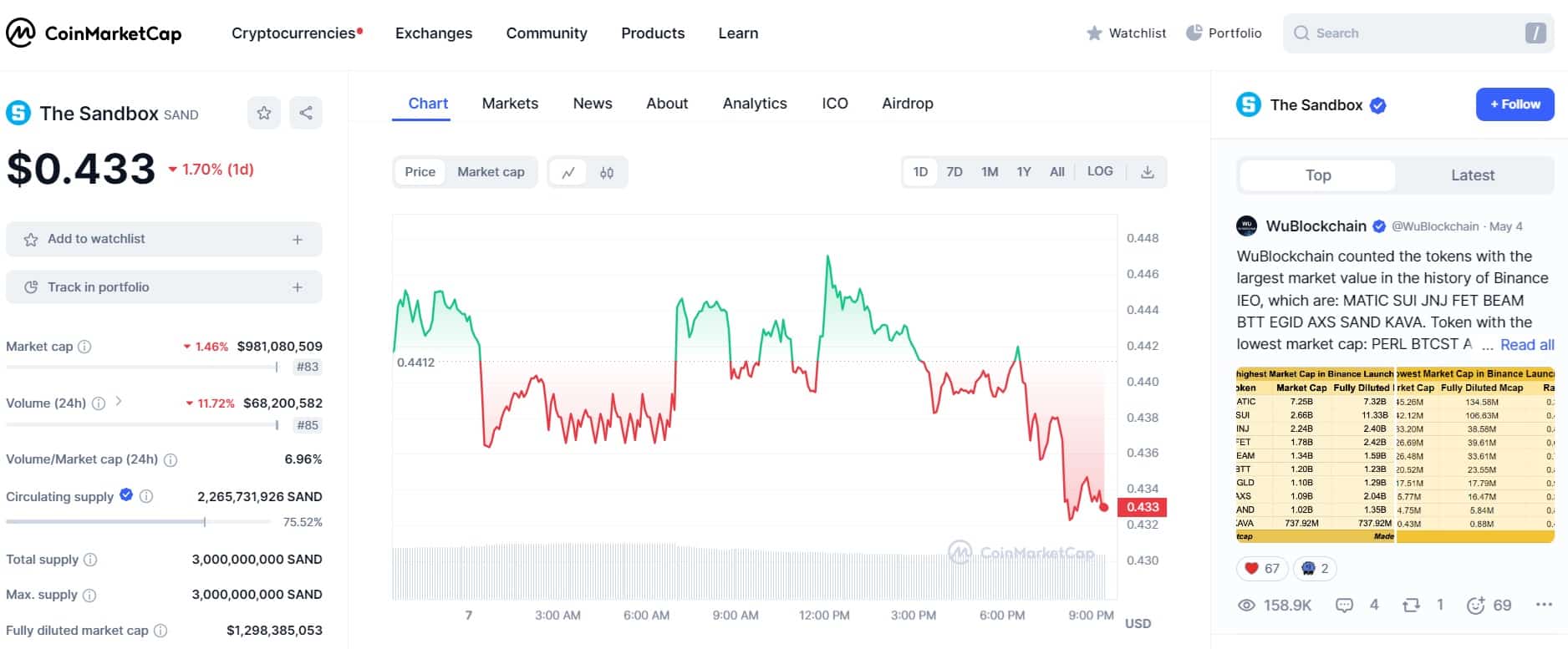Viewport: 1568px width, 649px height.
Task: Follow The Sandbox community
Action: pos(1515,104)
